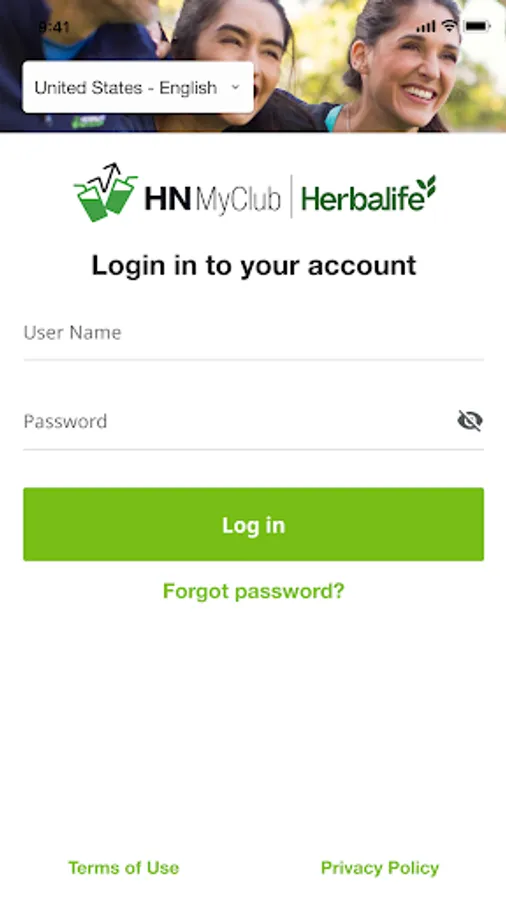Open the Forgot password? link
The height and width of the screenshot is (900, 506).
254,591
